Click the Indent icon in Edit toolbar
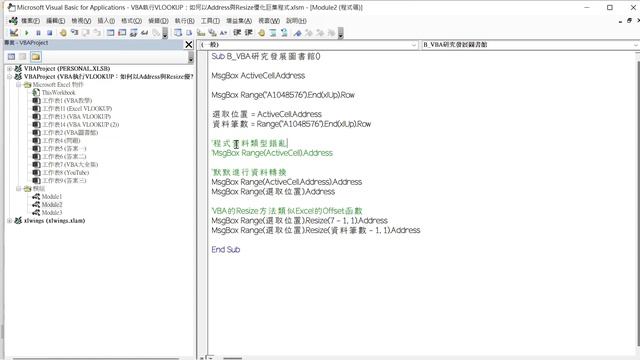Screen dimensions: 640x360 pyautogui.click(x=237, y=33)
